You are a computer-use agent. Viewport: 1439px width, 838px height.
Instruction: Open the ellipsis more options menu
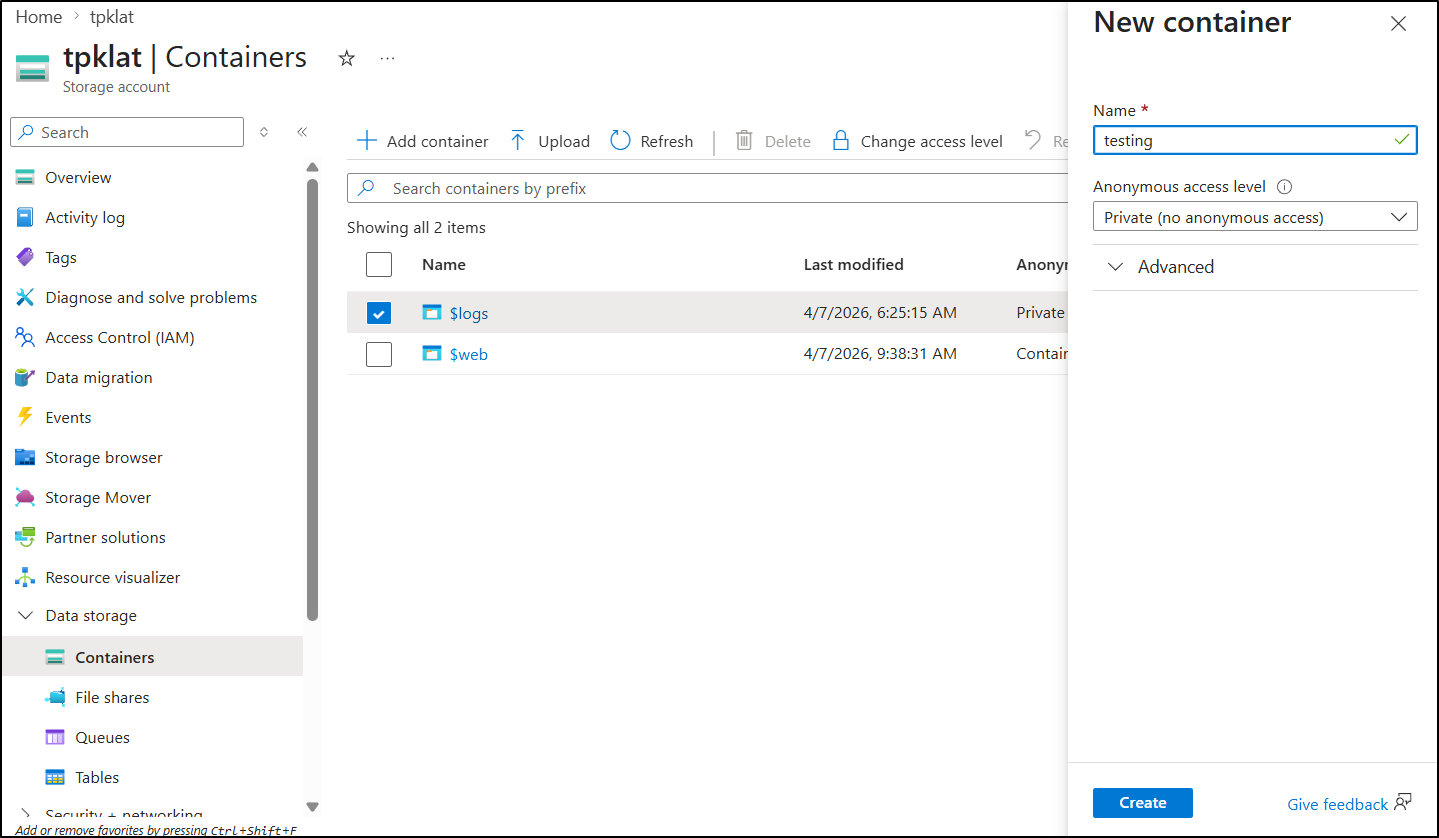click(x=388, y=59)
